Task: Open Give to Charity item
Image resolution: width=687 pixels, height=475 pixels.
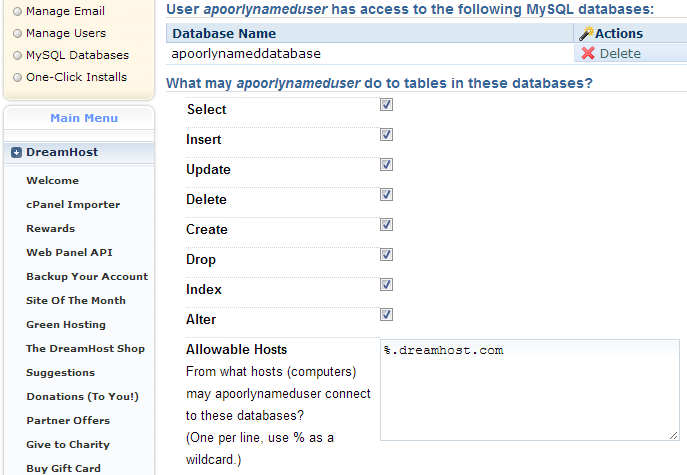Action: coord(67,444)
